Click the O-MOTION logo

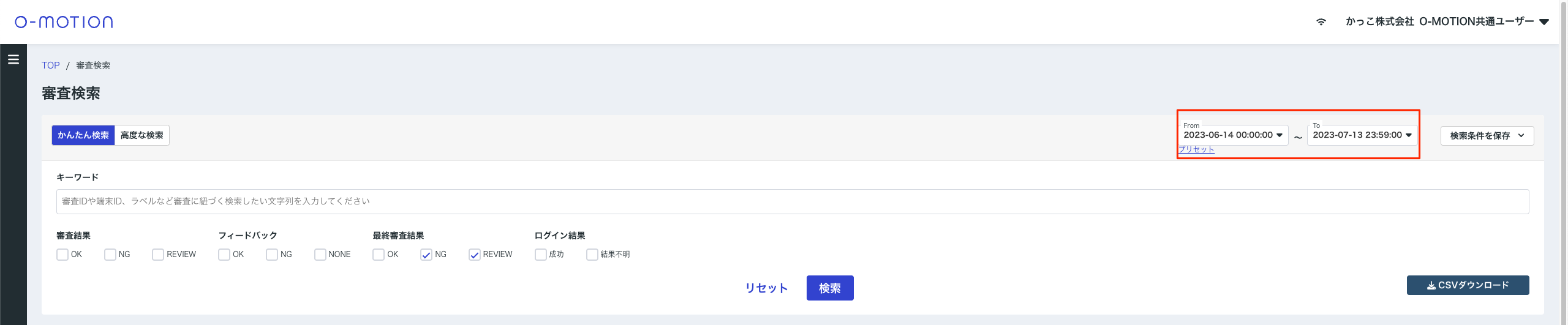point(64,22)
